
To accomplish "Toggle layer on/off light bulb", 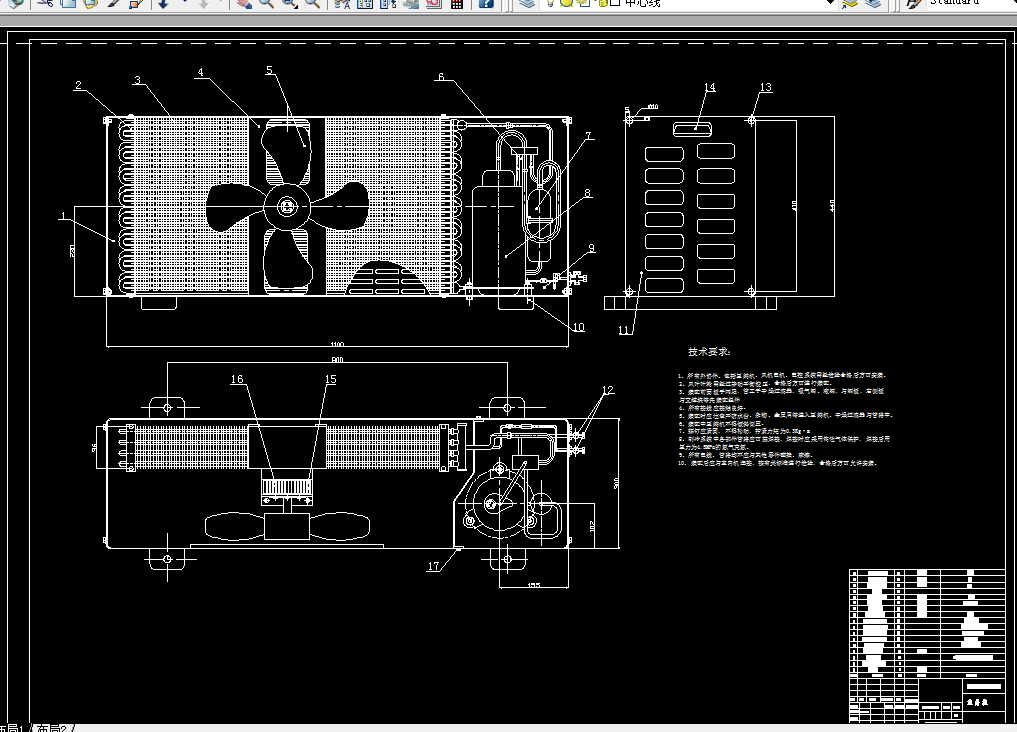I will [550, 3].
